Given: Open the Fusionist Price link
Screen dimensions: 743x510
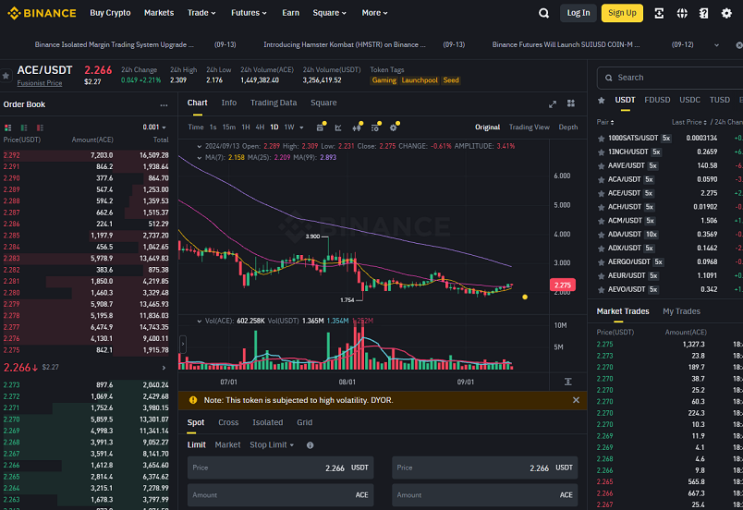Looking at the screenshot, I should 39,83.
